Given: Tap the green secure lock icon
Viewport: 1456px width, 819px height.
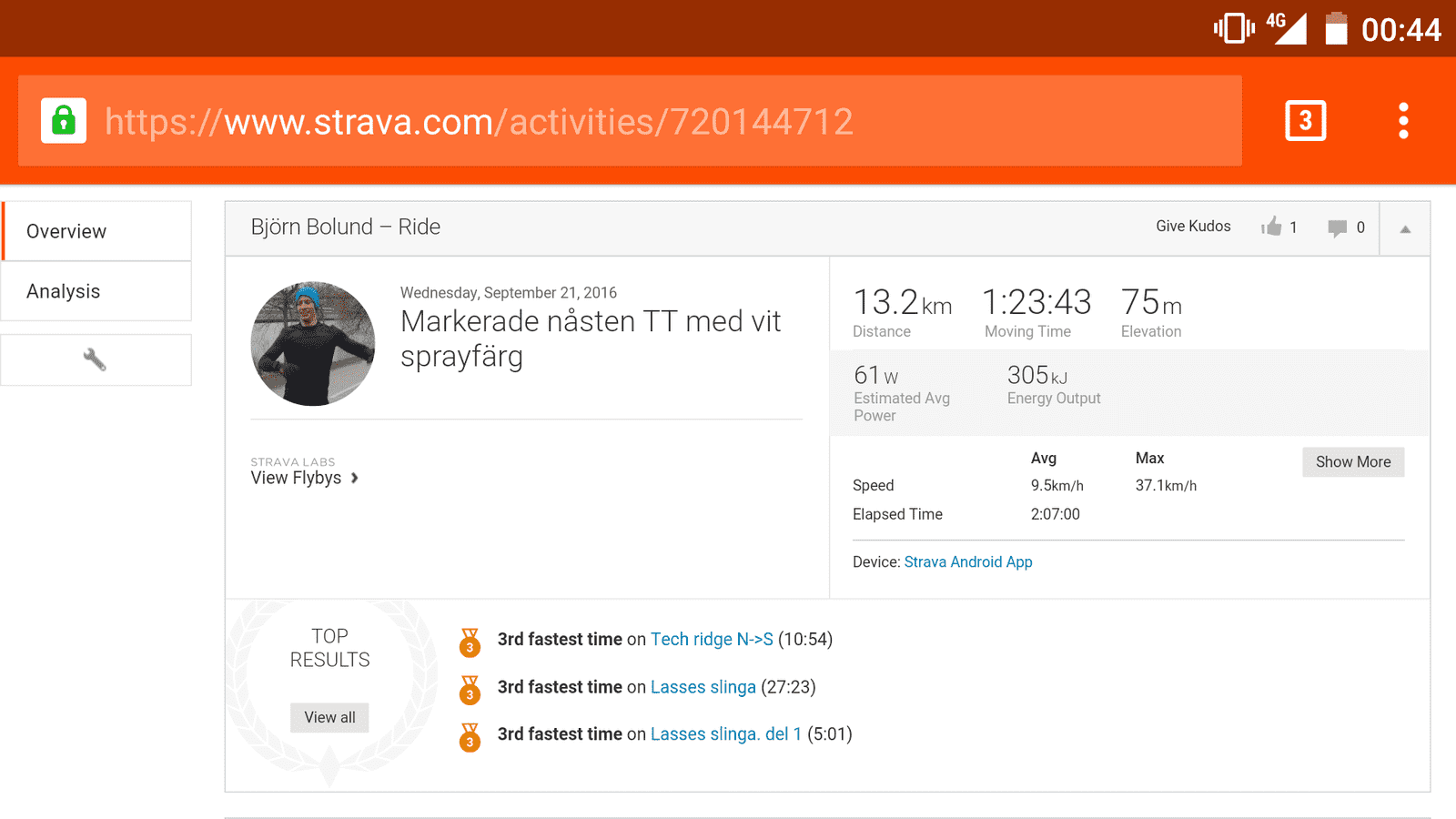Looking at the screenshot, I should (64, 120).
